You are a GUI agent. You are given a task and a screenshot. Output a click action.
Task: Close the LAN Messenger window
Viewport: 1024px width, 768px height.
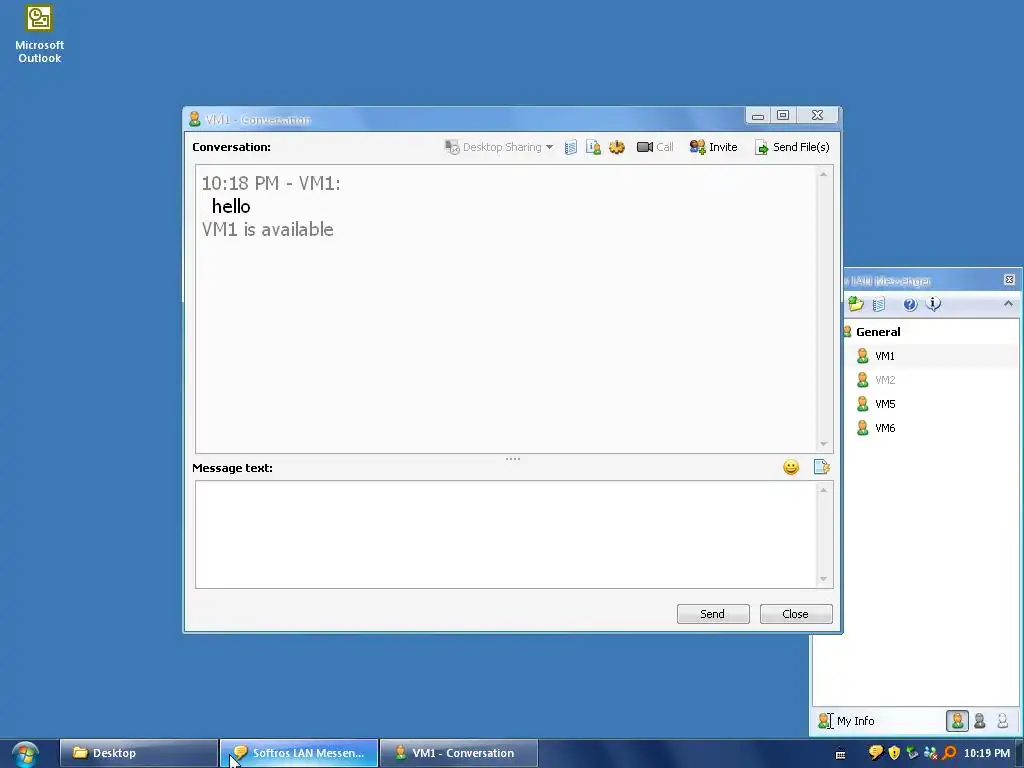1009,280
